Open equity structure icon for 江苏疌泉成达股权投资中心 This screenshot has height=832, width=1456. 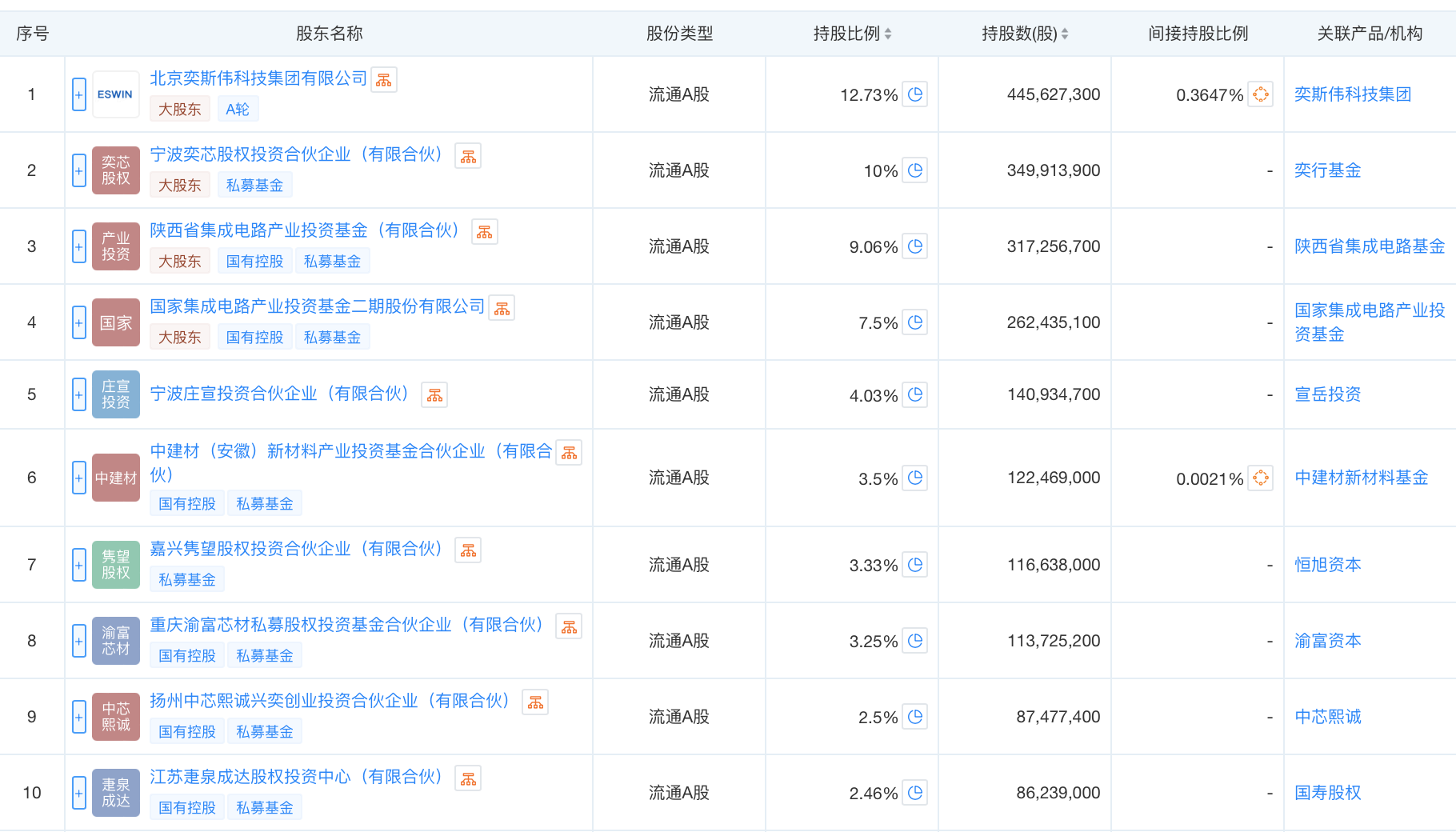click(468, 778)
